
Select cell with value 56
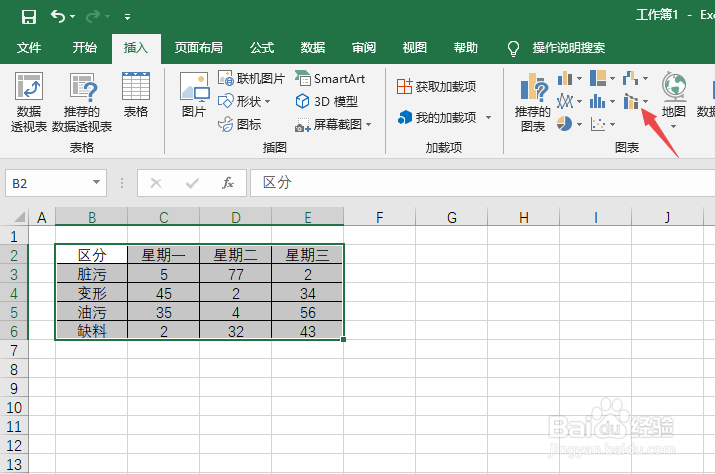[x=307, y=312]
